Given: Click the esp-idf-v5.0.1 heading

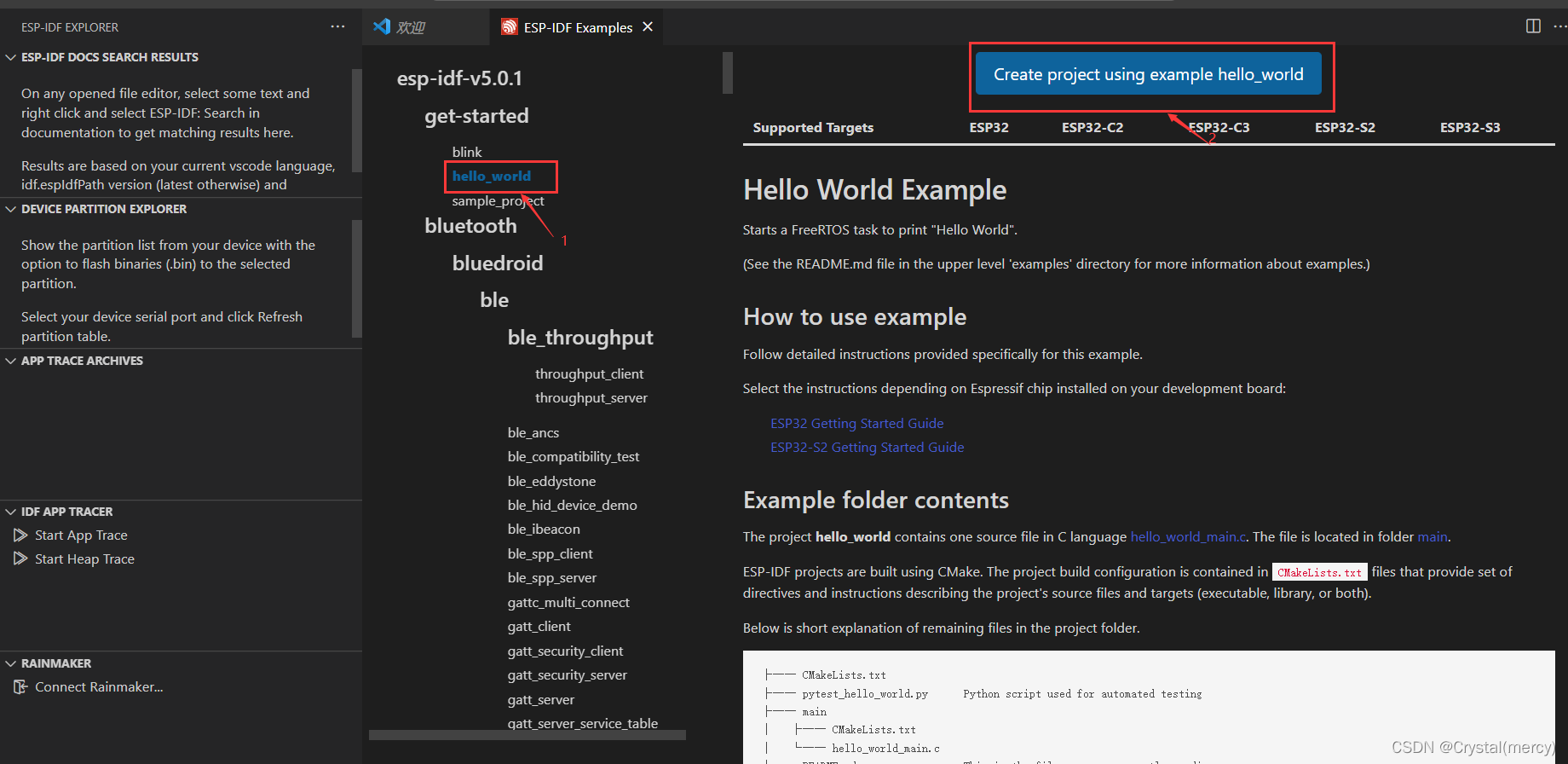Looking at the screenshot, I should [x=459, y=78].
